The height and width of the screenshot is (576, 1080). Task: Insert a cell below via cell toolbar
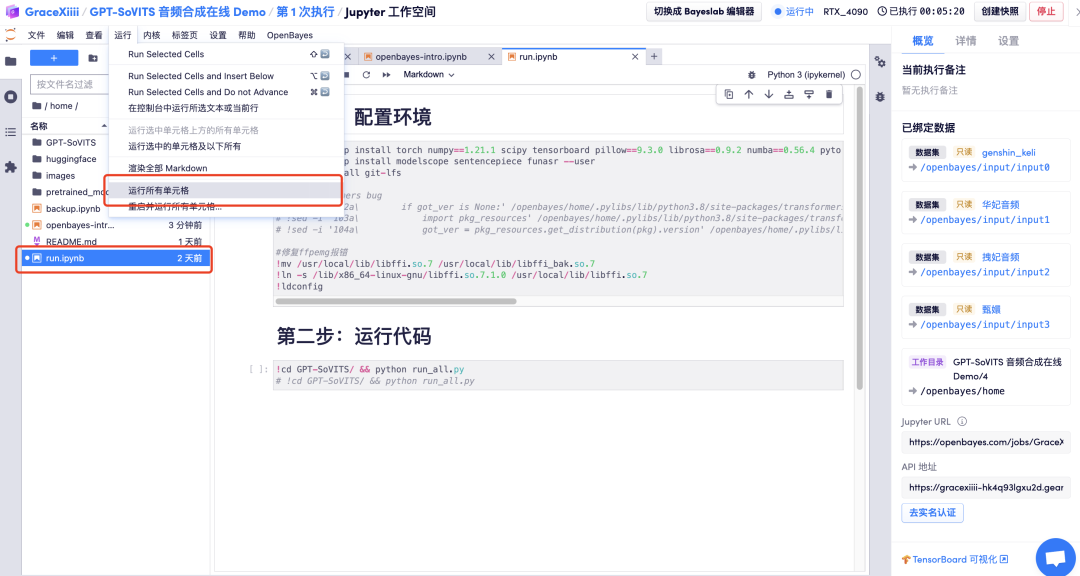[809, 94]
